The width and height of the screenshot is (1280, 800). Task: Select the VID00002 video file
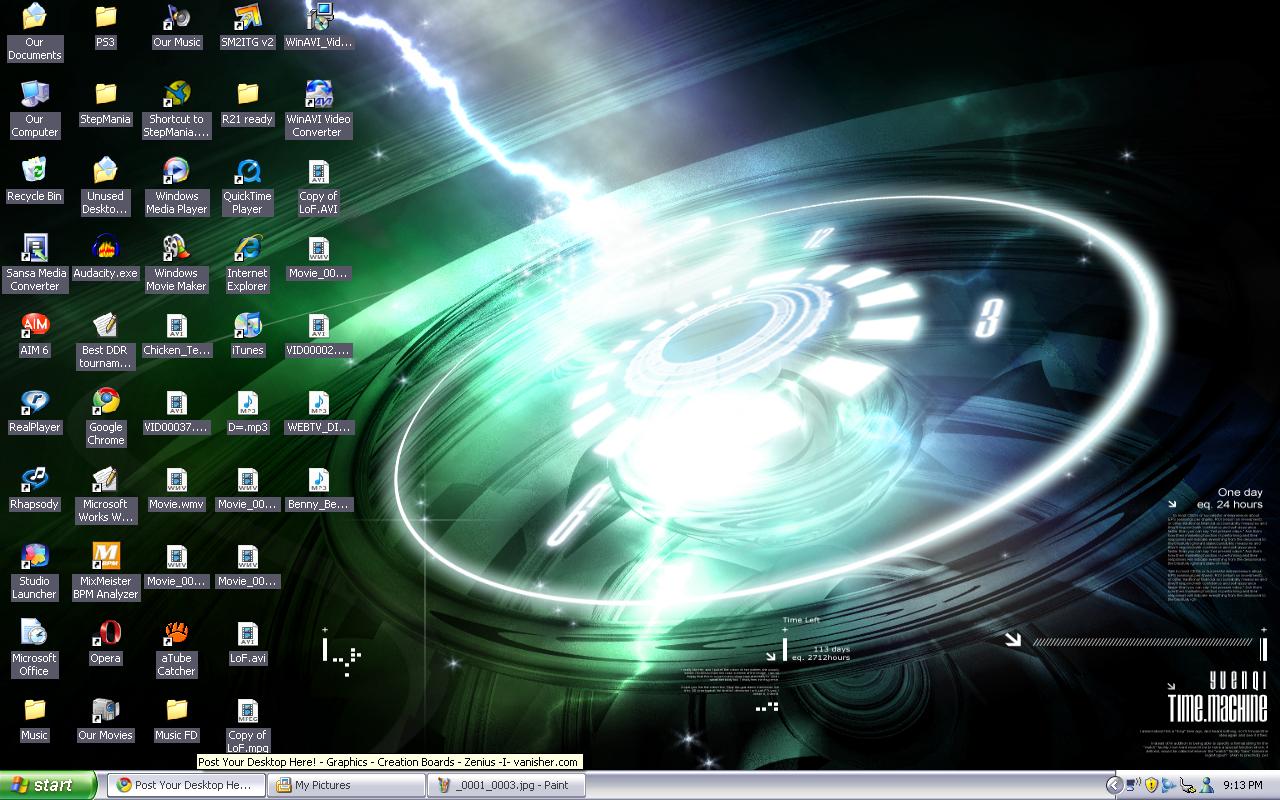tap(318, 334)
